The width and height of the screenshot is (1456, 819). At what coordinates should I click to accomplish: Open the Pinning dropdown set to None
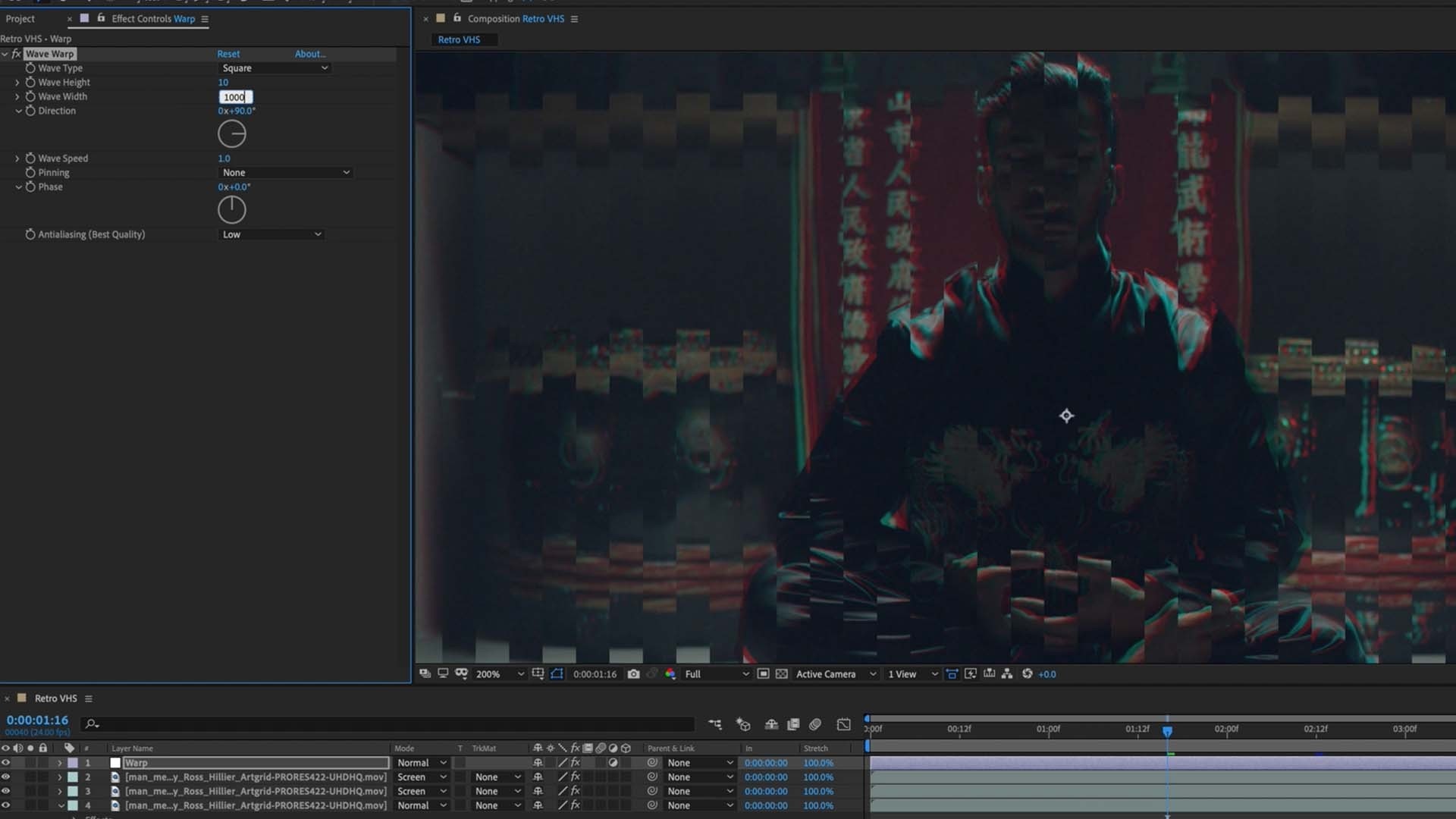[285, 173]
